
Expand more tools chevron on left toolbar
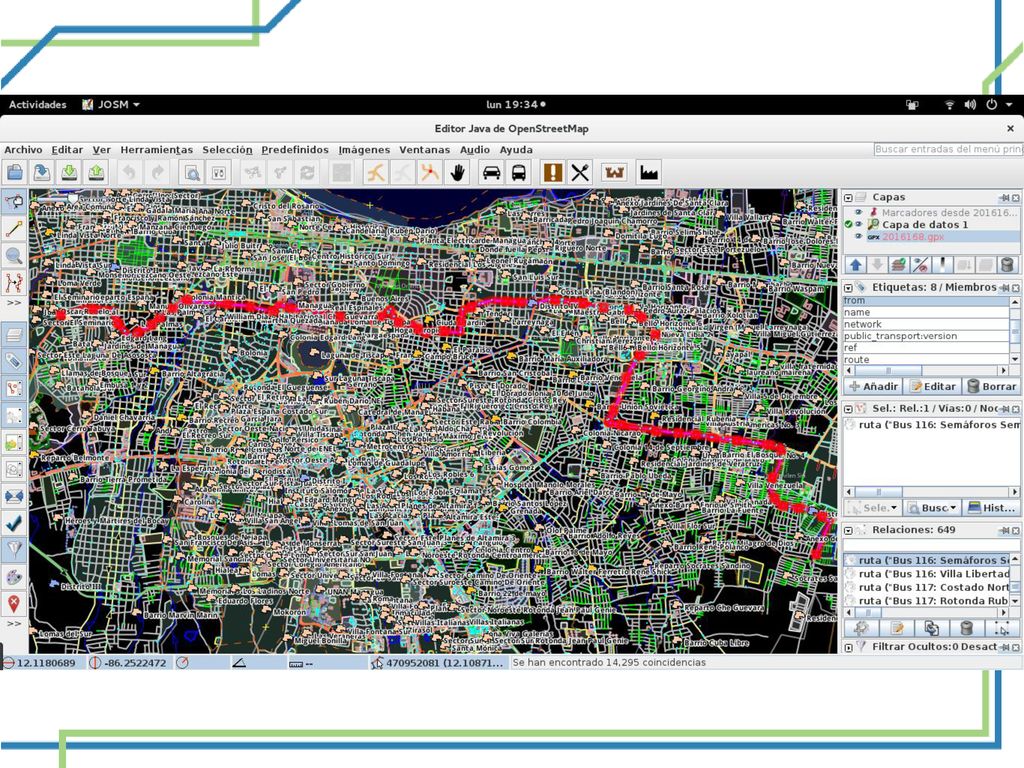coord(14,303)
